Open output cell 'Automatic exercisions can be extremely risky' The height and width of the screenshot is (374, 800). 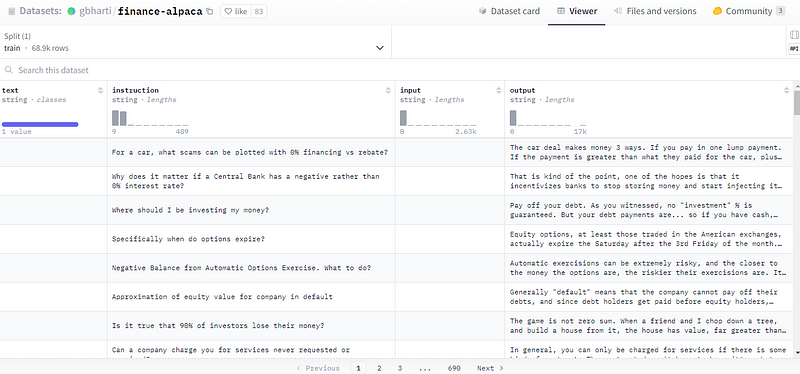point(649,268)
